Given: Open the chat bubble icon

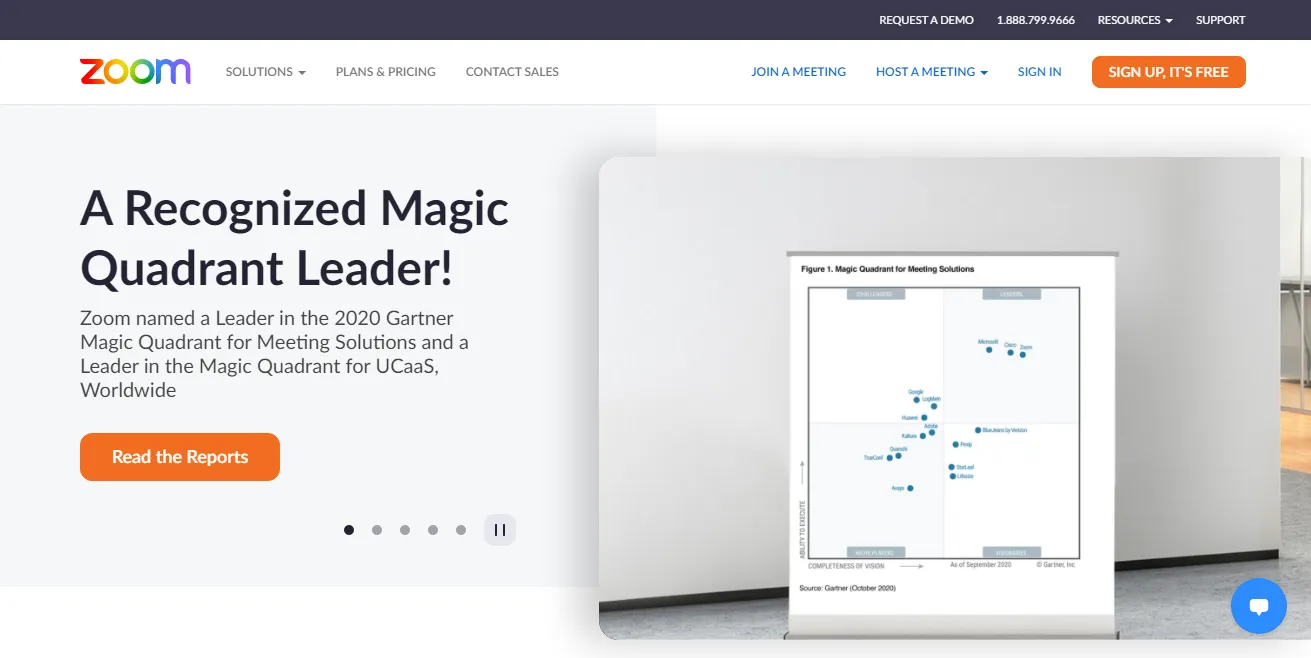Looking at the screenshot, I should pos(1259,606).
